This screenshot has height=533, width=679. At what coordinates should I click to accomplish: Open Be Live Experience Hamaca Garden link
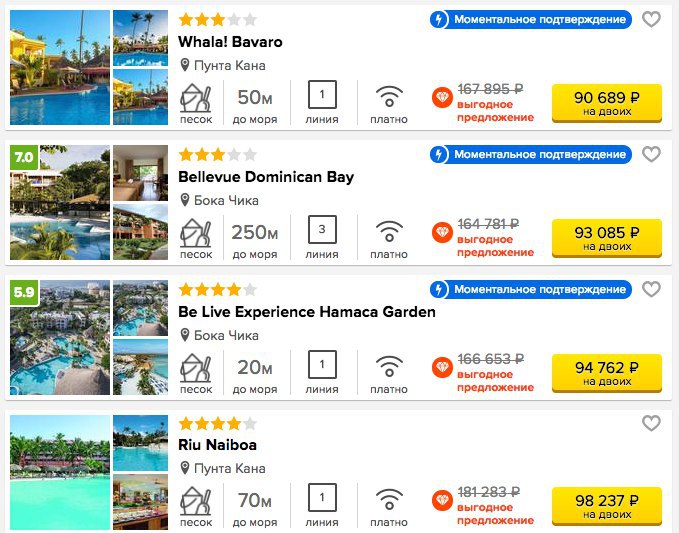coord(307,312)
